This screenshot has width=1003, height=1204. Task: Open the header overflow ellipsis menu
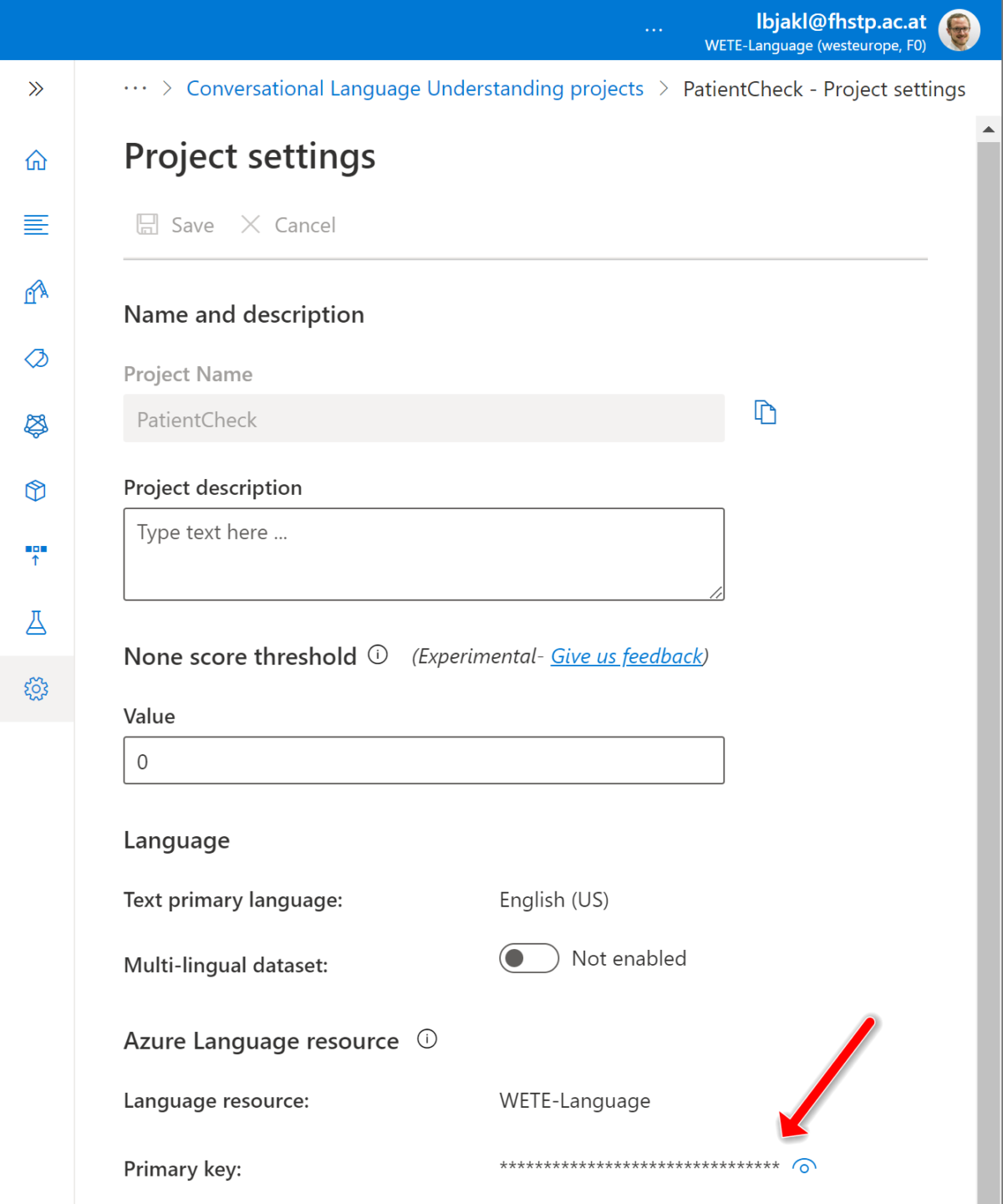654,31
